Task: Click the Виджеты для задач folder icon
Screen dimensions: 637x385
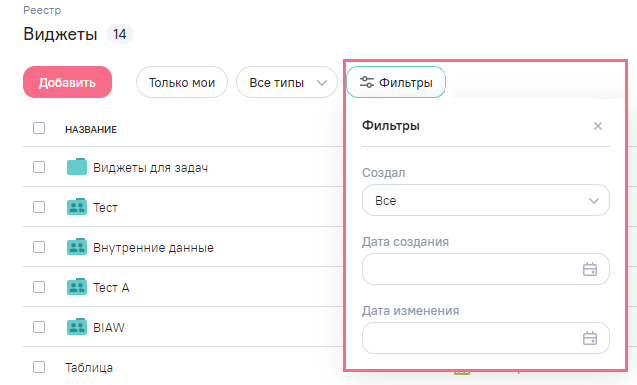Action: tap(77, 167)
